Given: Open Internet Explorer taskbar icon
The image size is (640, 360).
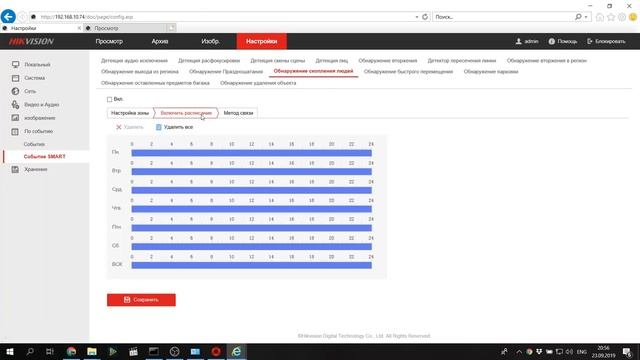Looking at the screenshot, I should 236,351.
